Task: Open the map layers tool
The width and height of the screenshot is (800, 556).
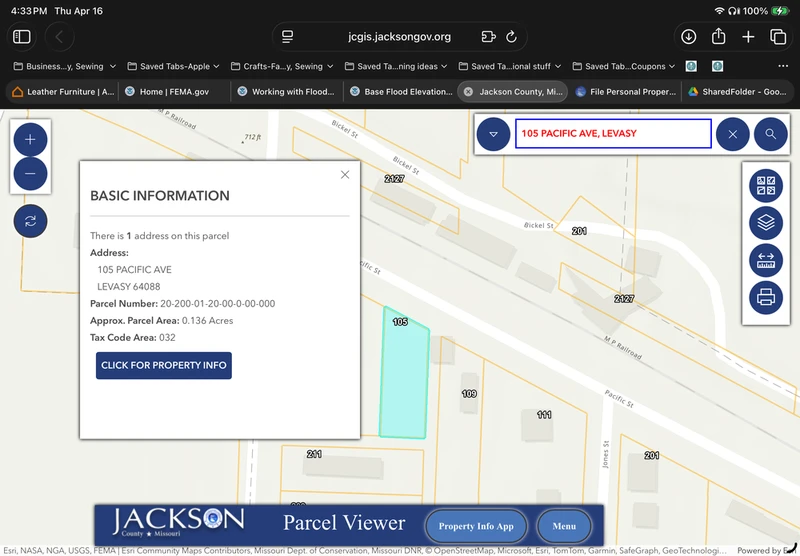Action: [766, 223]
